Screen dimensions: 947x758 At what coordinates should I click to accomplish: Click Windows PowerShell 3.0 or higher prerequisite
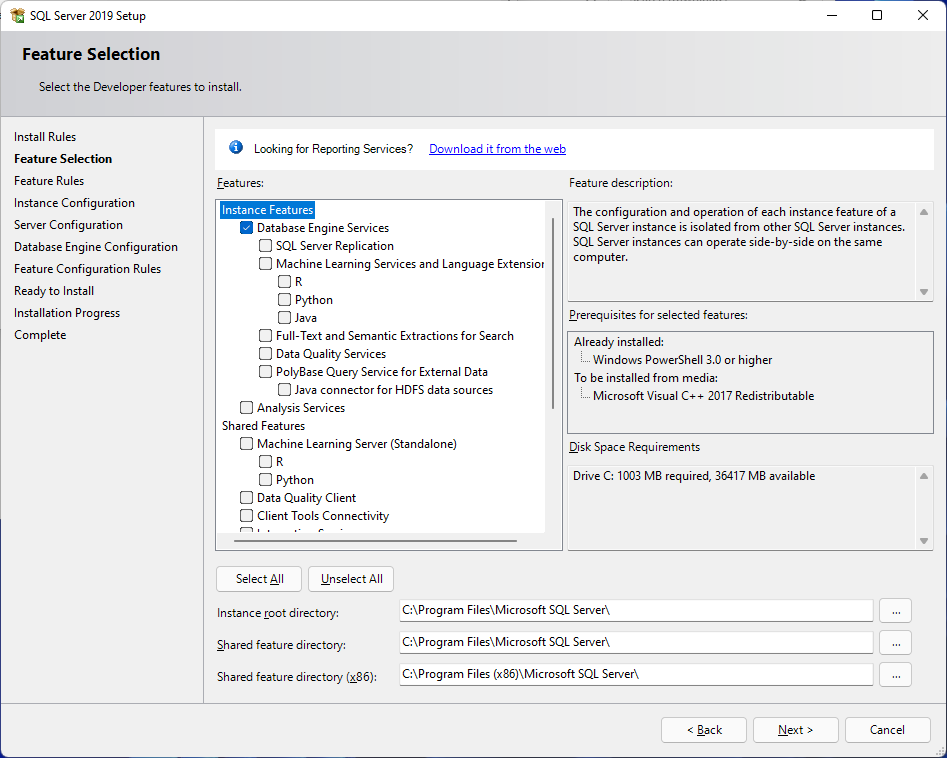tap(682, 360)
